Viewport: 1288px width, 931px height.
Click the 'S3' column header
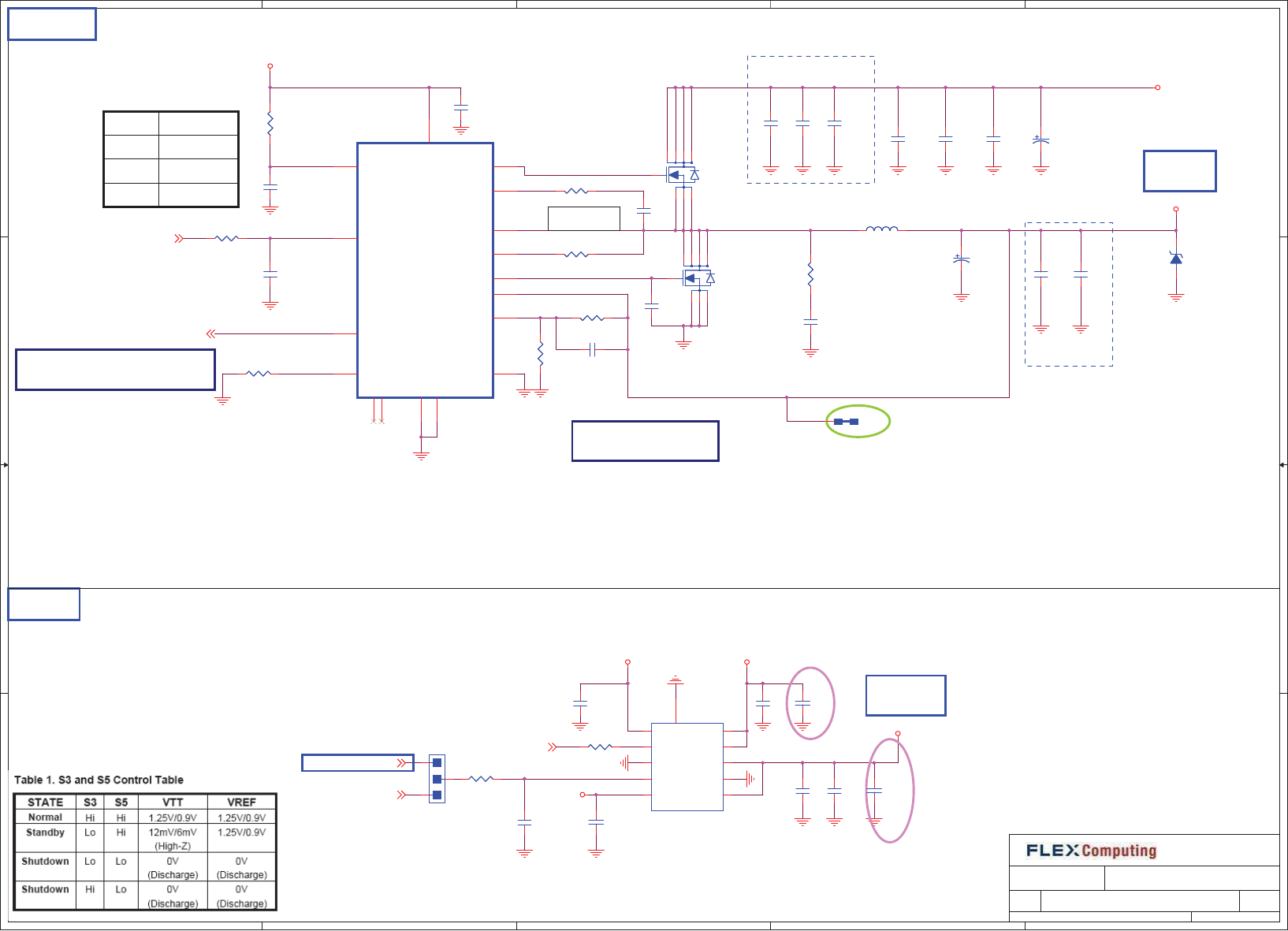90,803
